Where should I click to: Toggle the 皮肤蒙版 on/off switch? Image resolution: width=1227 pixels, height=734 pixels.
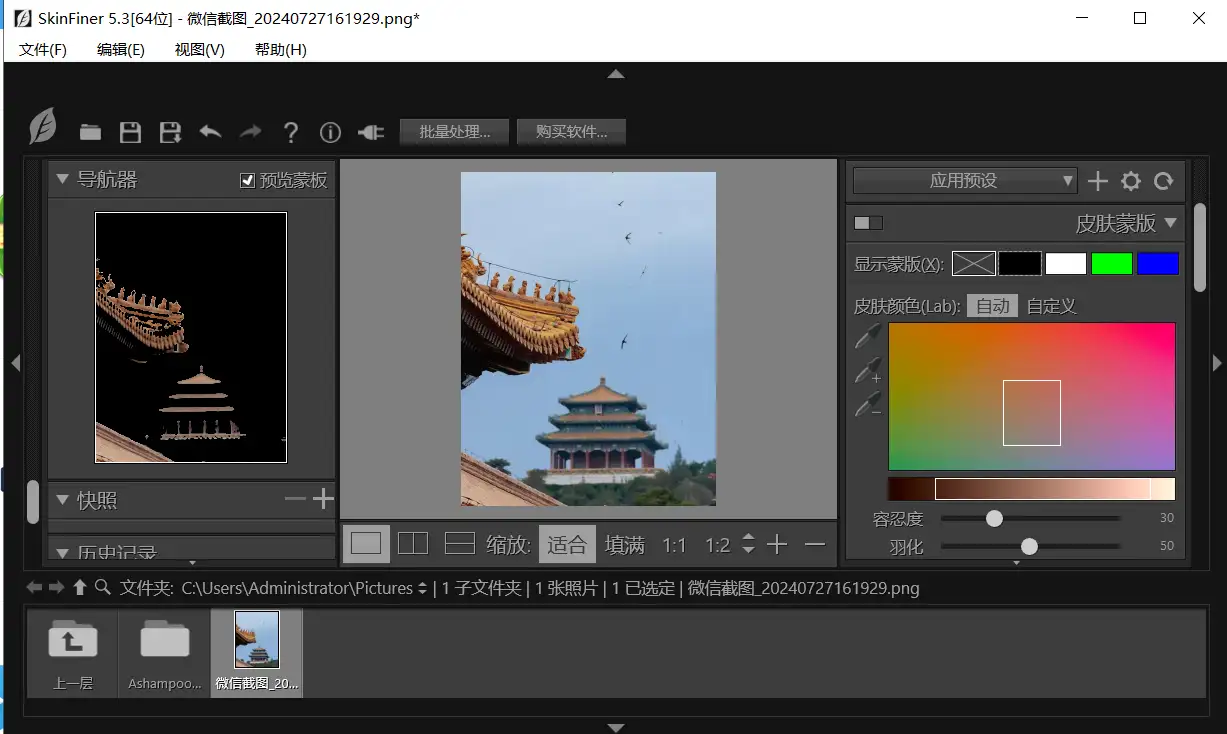pyautogui.click(x=868, y=223)
